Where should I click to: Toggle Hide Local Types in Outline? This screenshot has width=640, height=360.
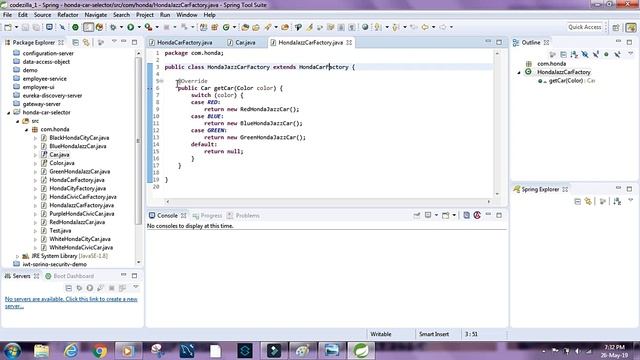pyautogui.click(x=617, y=54)
